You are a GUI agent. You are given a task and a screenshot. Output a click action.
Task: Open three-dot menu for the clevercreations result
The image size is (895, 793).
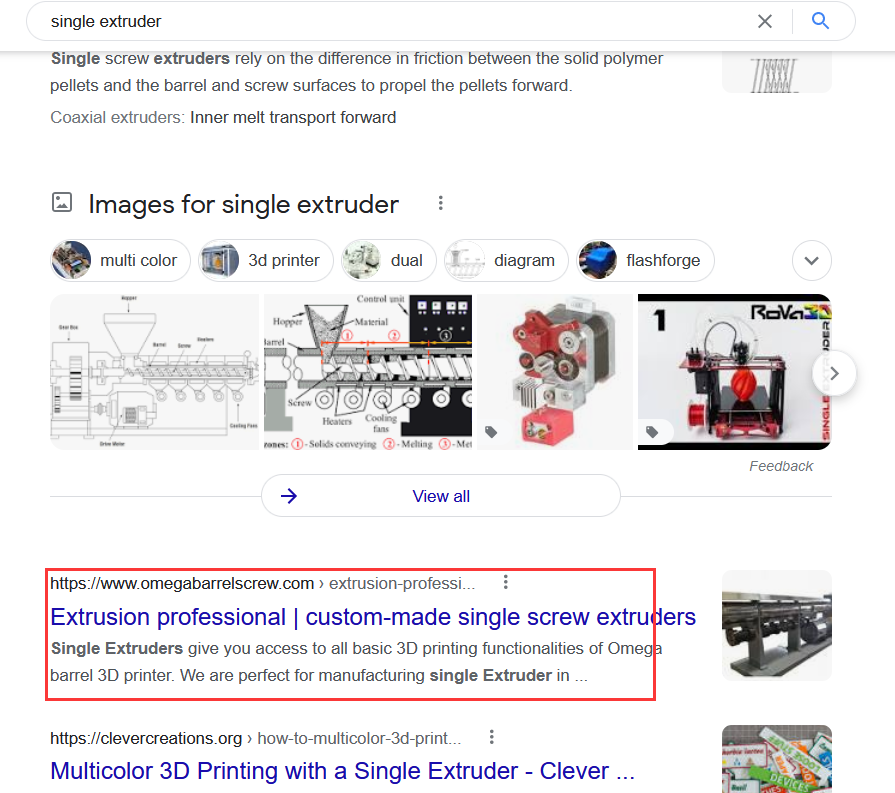[491, 737]
